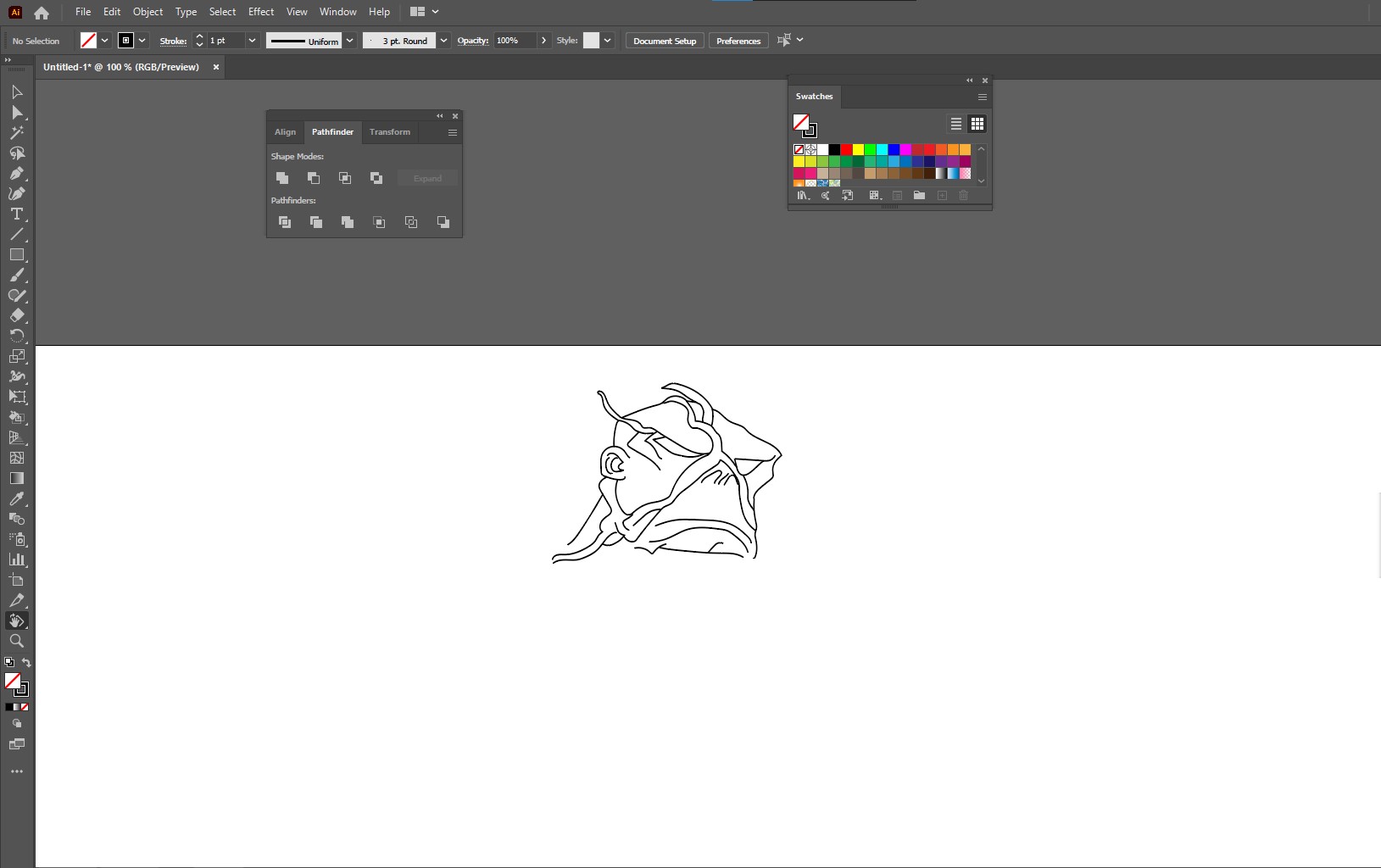Open the Object menu
Viewport: 1381px width, 868px height.
(148, 12)
